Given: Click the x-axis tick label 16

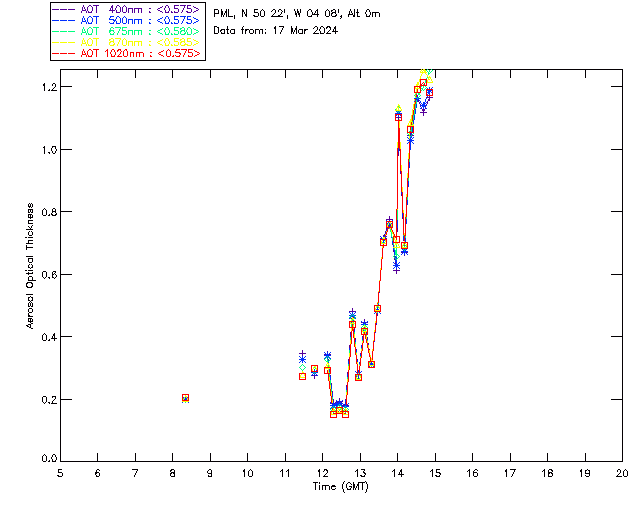Looking at the screenshot, I should pos(472,473).
